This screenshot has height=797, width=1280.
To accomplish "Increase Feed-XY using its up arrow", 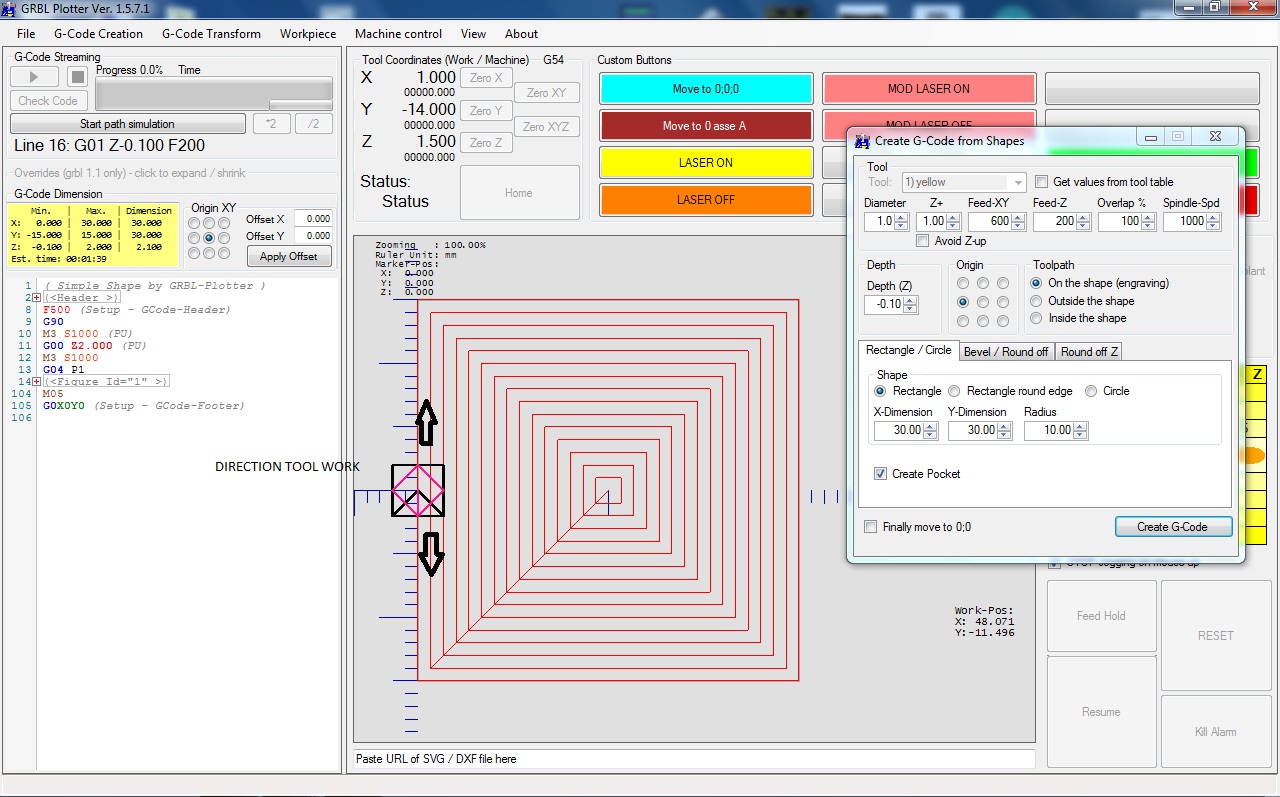I will (x=1018, y=217).
